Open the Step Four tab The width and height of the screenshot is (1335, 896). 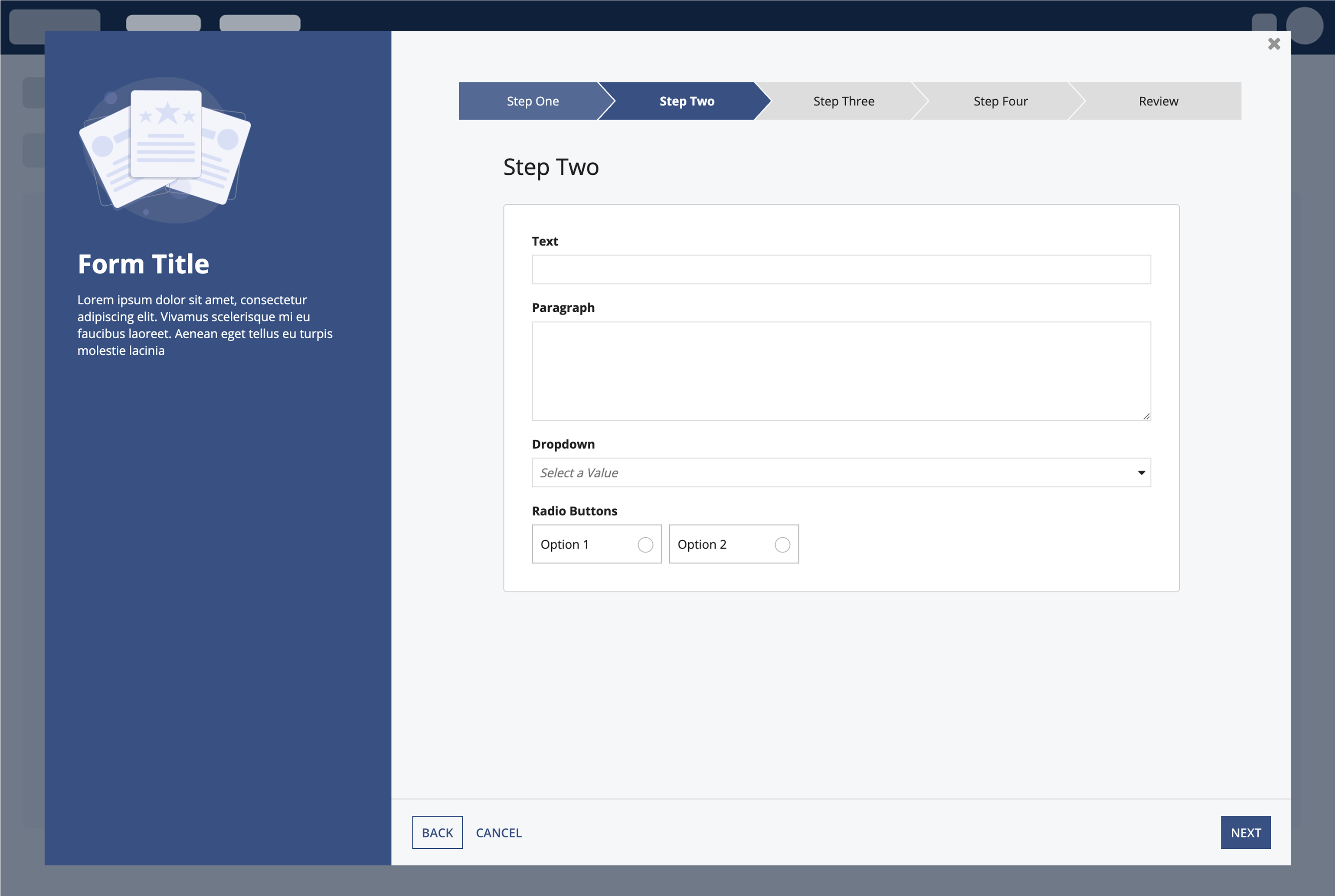click(x=1000, y=101)
